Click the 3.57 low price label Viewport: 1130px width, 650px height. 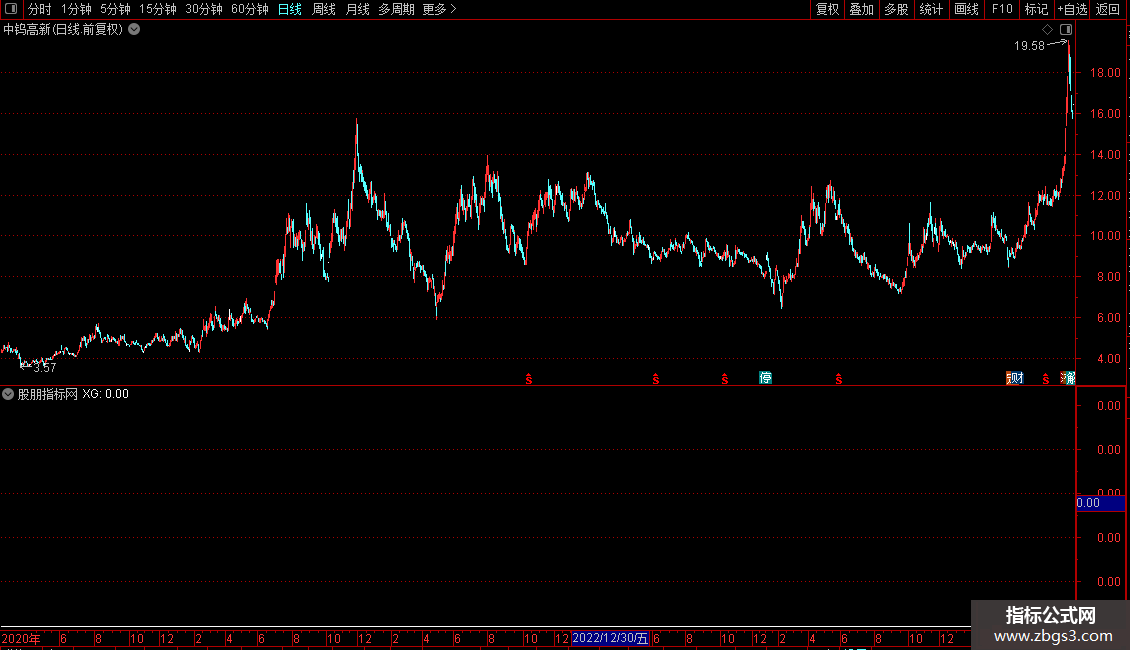click(x=45, y=368)
